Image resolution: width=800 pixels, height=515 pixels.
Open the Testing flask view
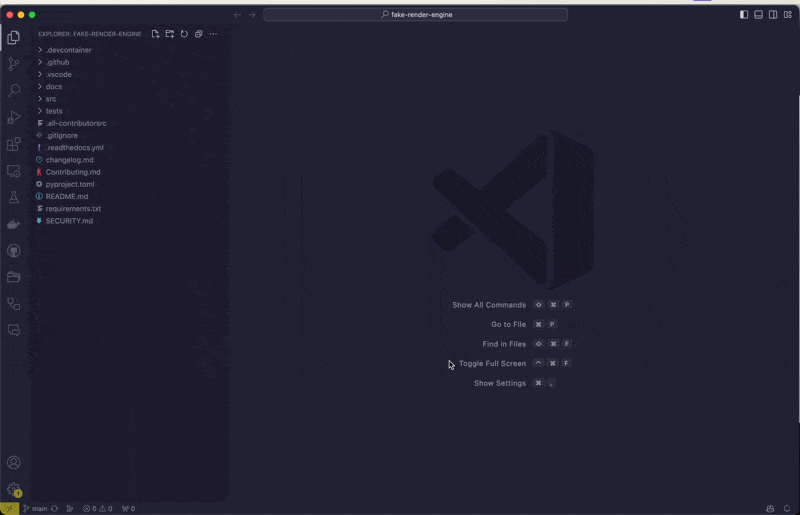pos(14,198)
